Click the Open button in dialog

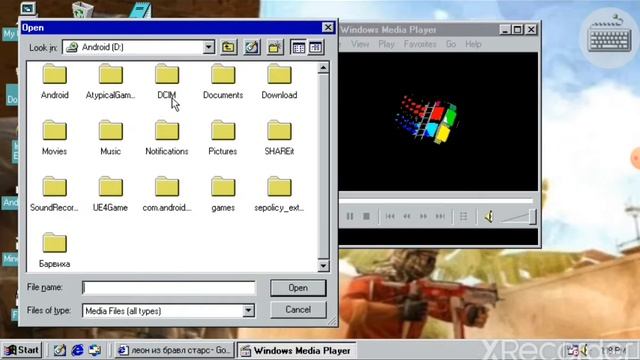tap(298, 288)
